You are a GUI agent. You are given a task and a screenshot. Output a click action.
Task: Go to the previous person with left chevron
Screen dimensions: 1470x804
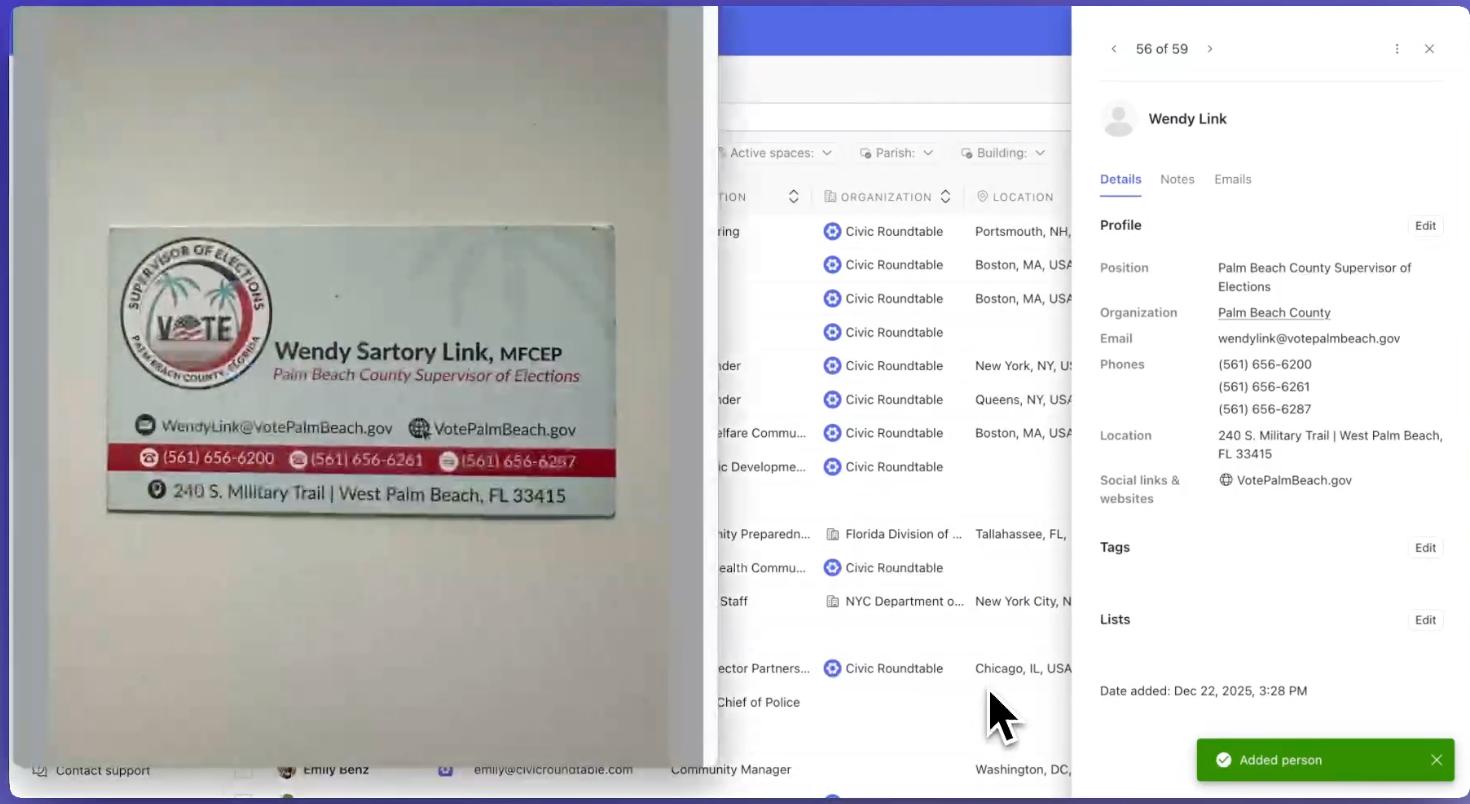coord(1113,49)
